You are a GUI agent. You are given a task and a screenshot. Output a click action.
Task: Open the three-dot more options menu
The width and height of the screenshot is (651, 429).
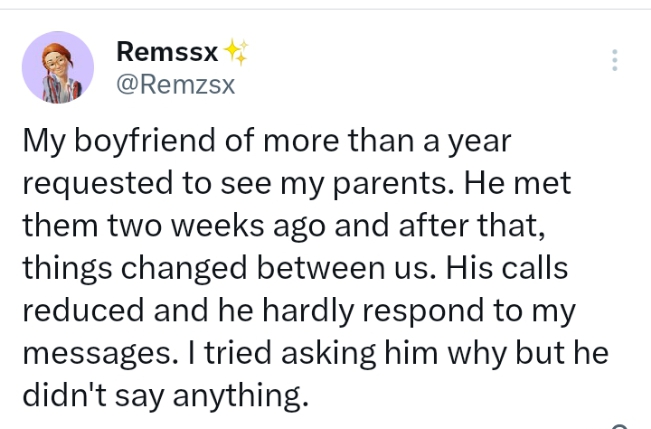(615, 60)
